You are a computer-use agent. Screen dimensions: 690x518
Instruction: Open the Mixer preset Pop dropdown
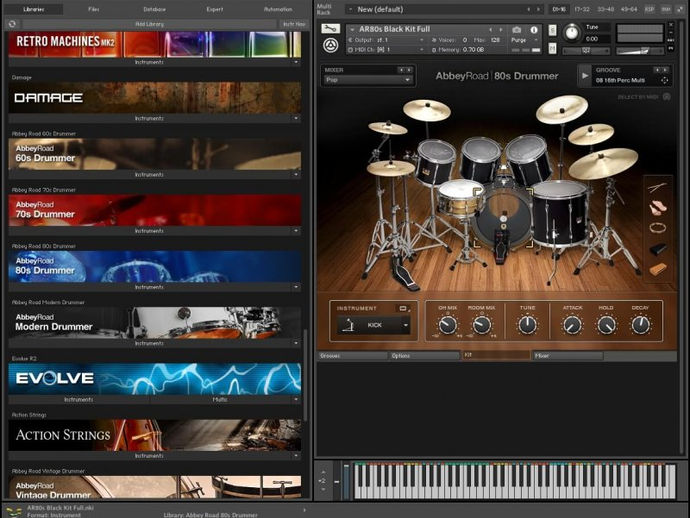[x=365, y=79]
